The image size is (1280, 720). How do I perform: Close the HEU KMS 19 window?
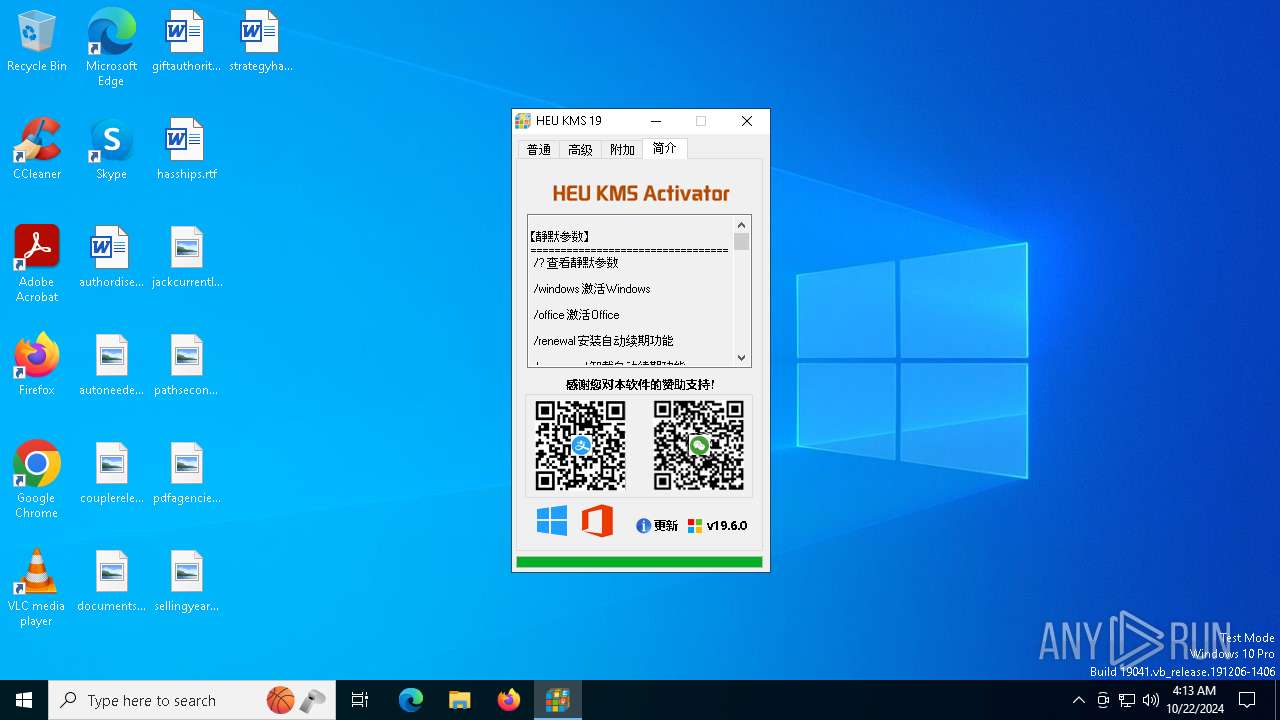click(x=747, y=121)
